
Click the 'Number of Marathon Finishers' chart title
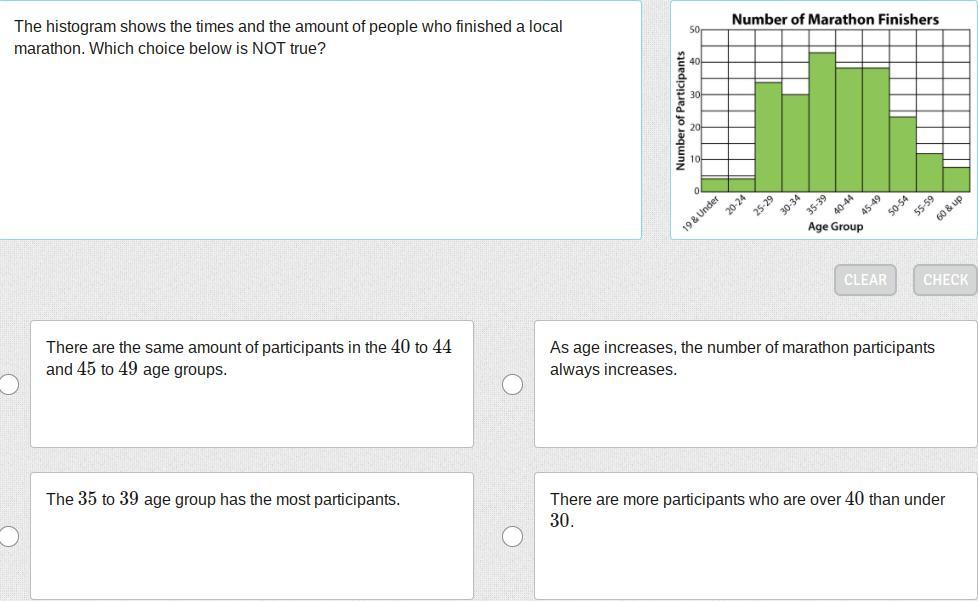pos(835,19)
